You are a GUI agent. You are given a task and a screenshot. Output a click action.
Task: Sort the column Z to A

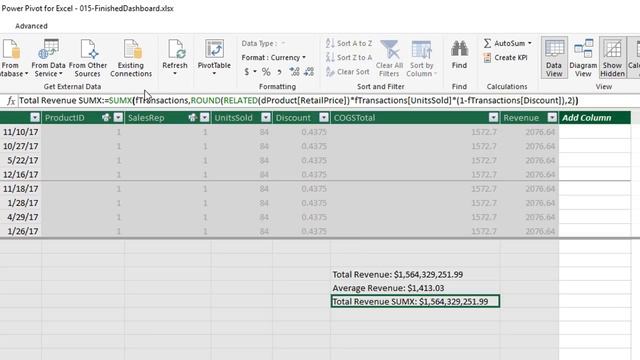pos(349,58)
